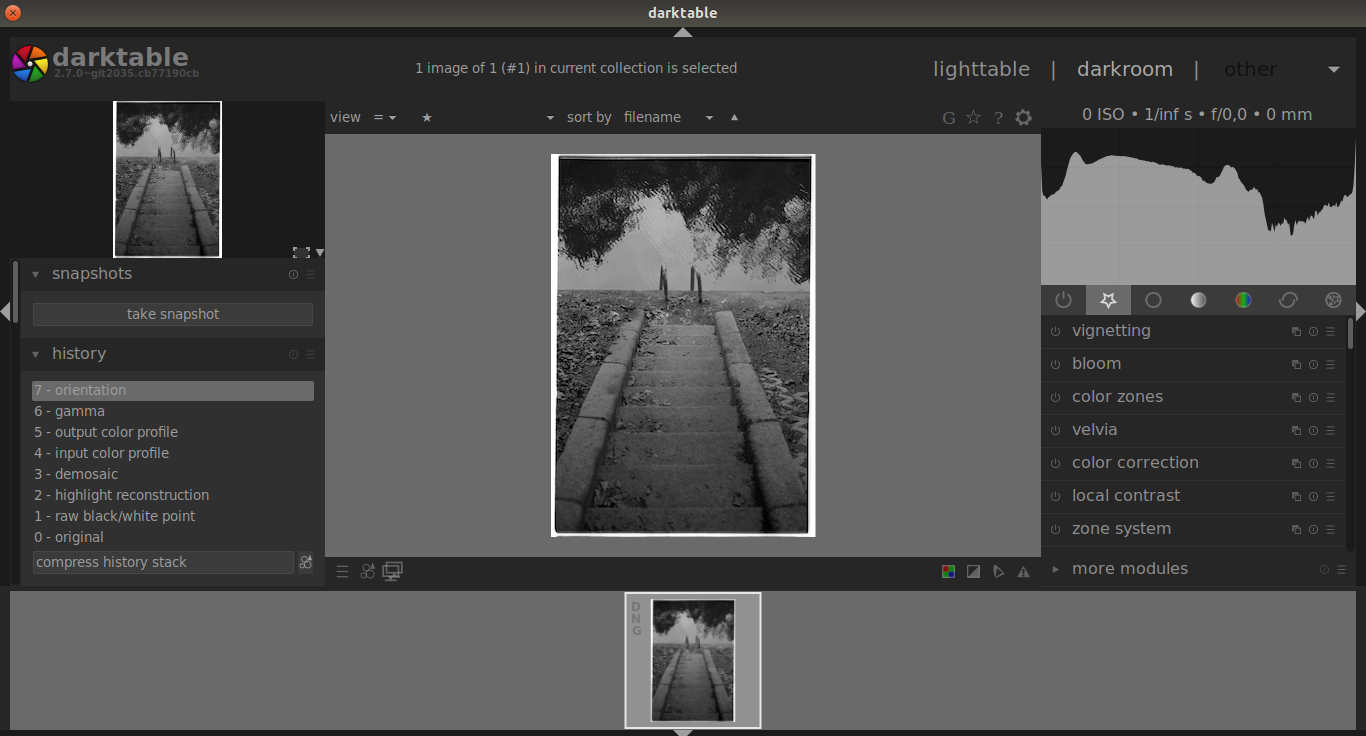Open quick presets menu below image
The width and height of the screenshot is (1366, 736).
(x=342, y=572)
